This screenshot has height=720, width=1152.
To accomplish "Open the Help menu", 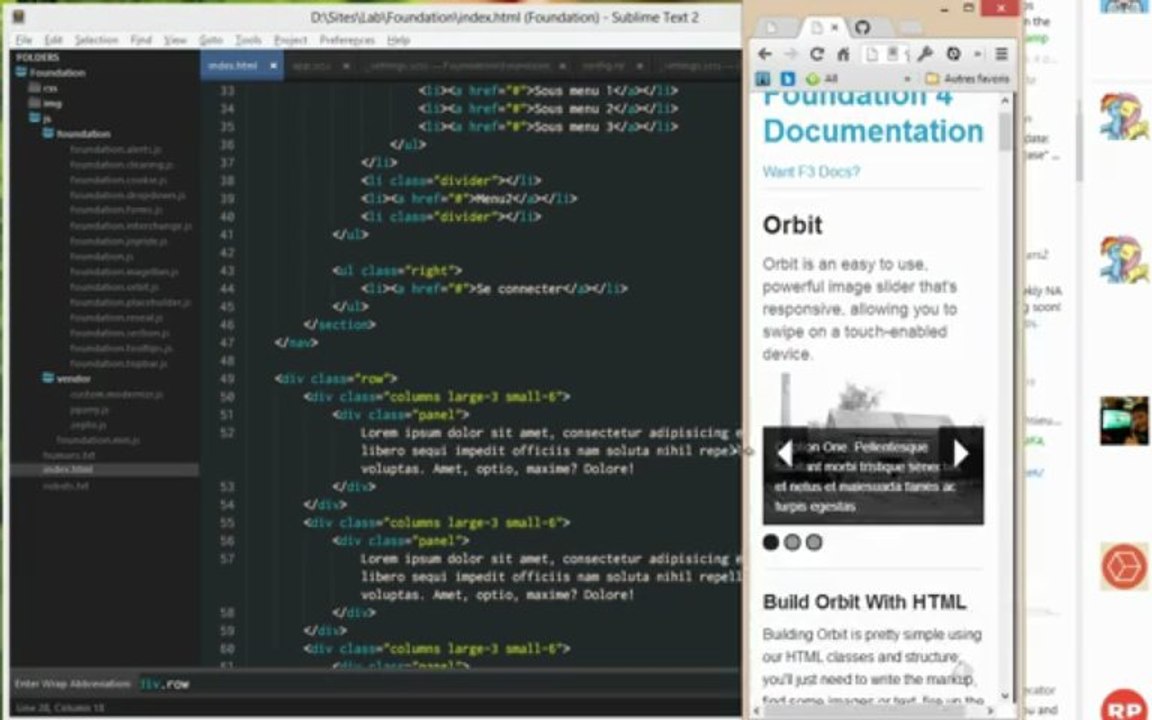I will 398,40.
